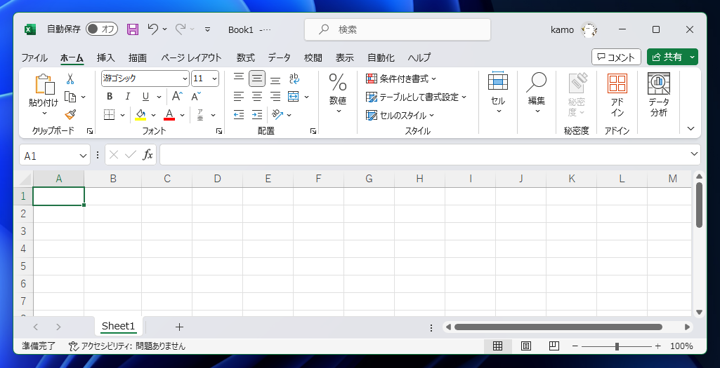Screen dimensions: 720x368
Task: Click the Share button
Action: [667, 57]
